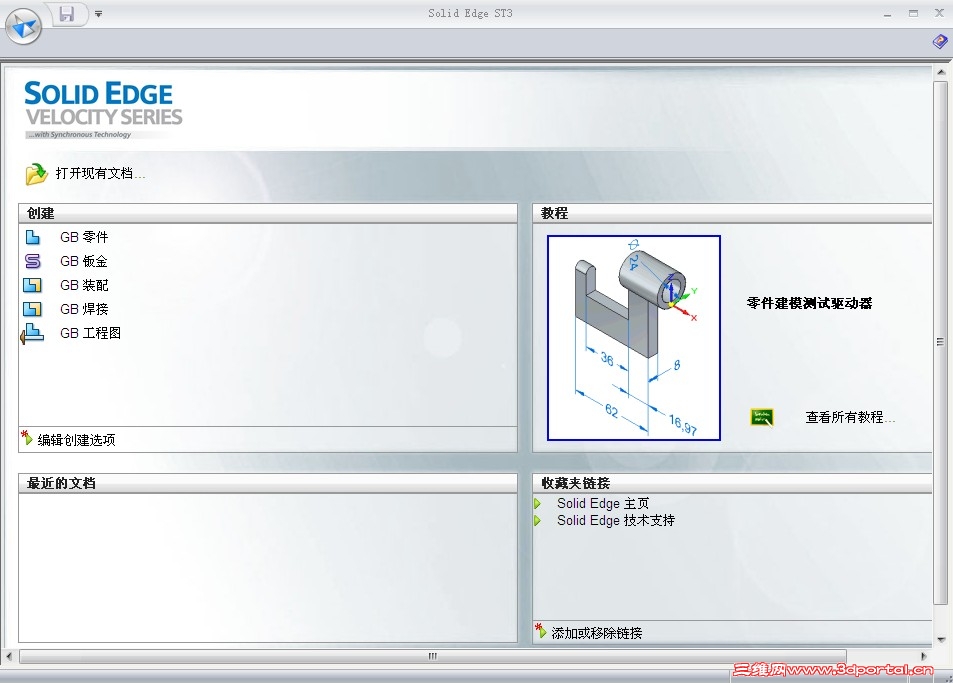
Task: Click green arrow beside Solid Edge 技术支持
Action: click(x=537, y=521)
